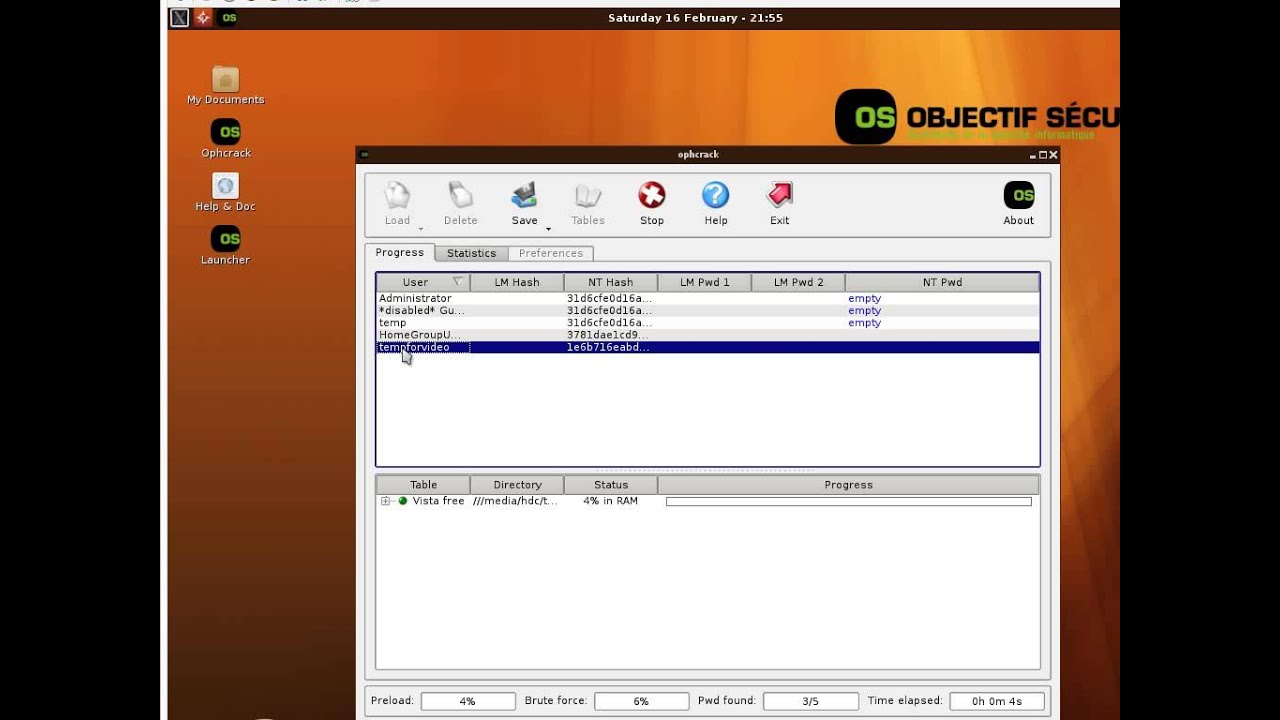Click the green status dot of Vista free

(403, 501)
